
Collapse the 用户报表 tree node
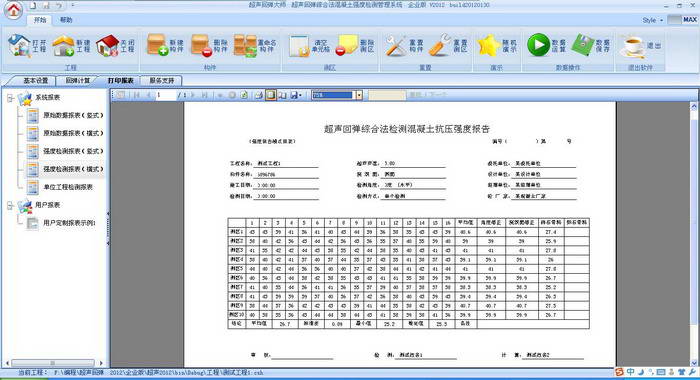tap(10, 205)
